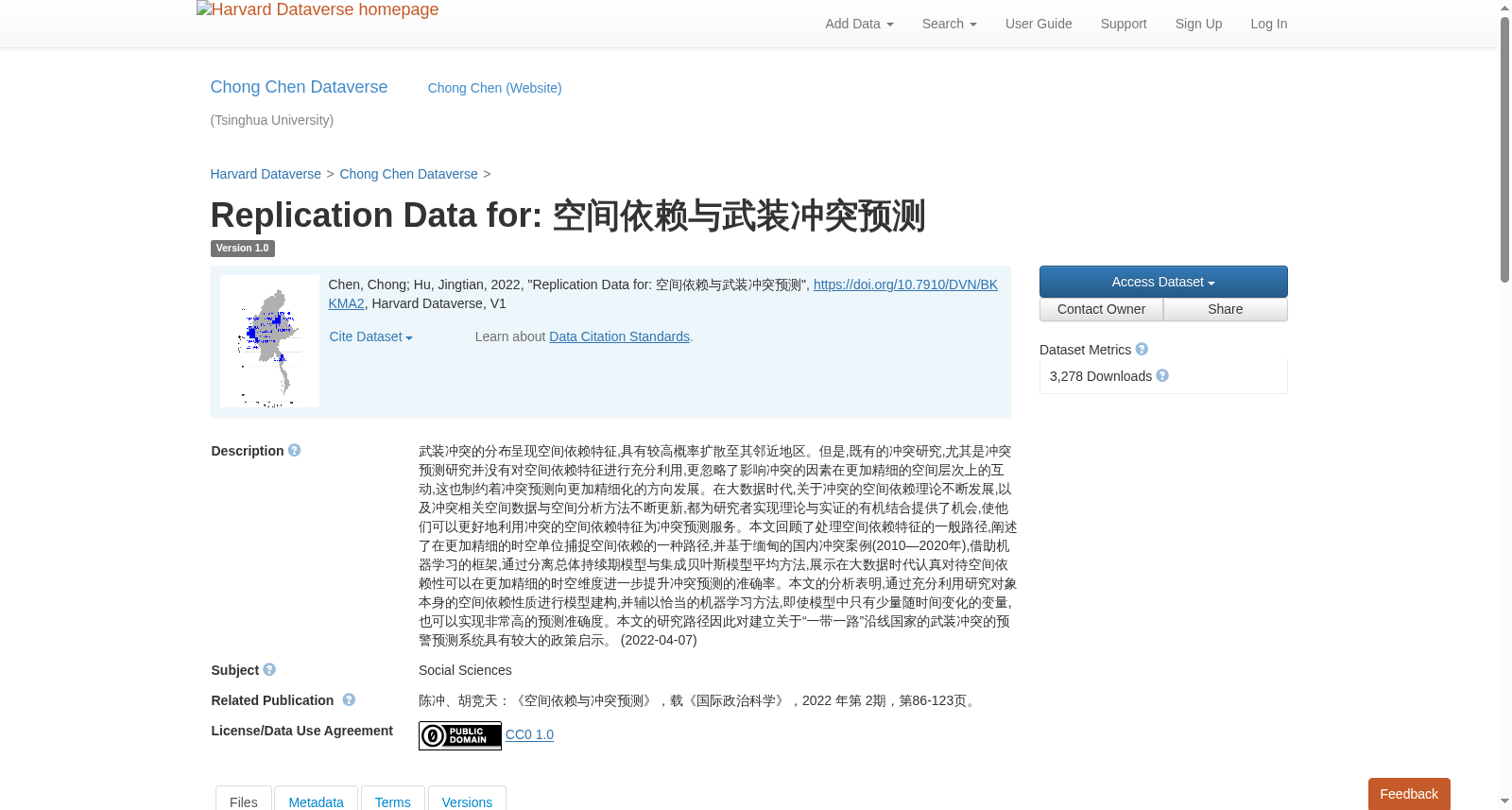Open the Feedback button
This screenshot has height=810, width=1512.
tap(1409, 794)
